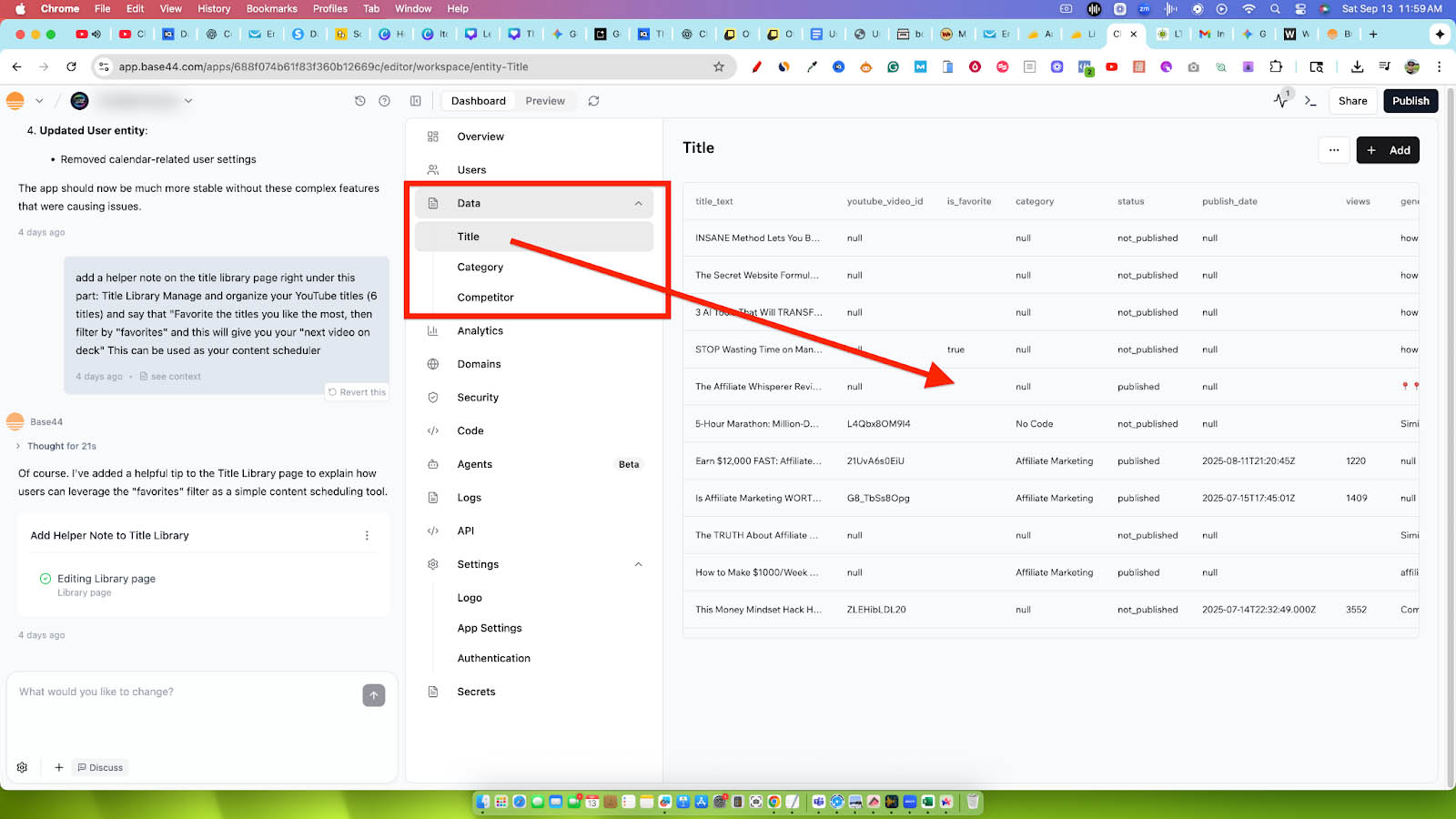
Task: Open the Security section
Action: [x=478, y=397]
